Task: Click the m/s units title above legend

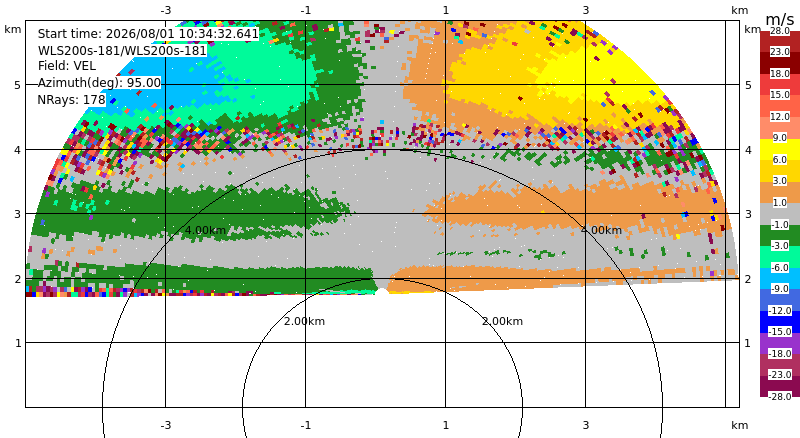Action: pyautogui.click(x=780, y=19)
